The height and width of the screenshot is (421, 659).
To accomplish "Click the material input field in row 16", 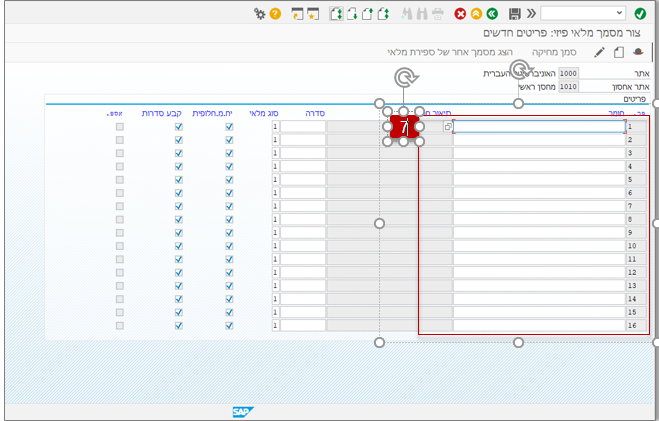I will click(539, 326).
